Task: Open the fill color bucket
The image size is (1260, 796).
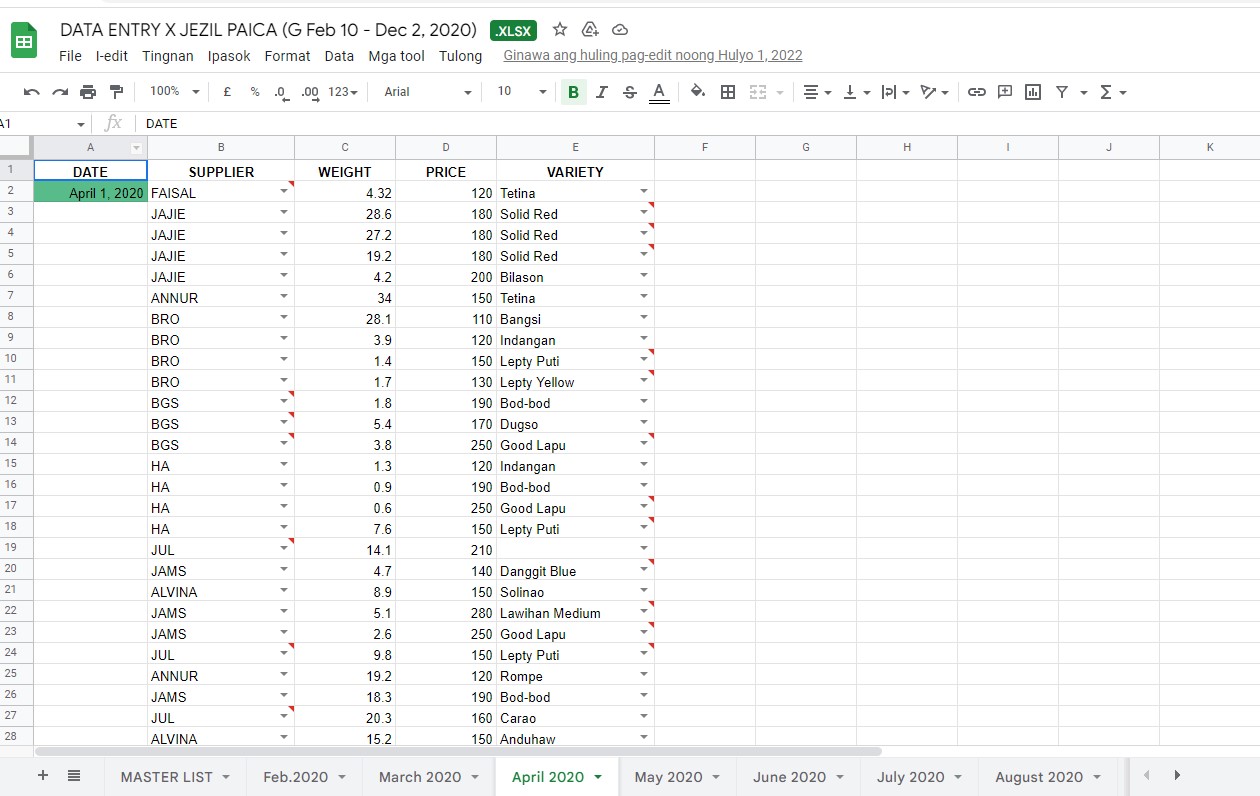Action: click(x=698, y=92)
